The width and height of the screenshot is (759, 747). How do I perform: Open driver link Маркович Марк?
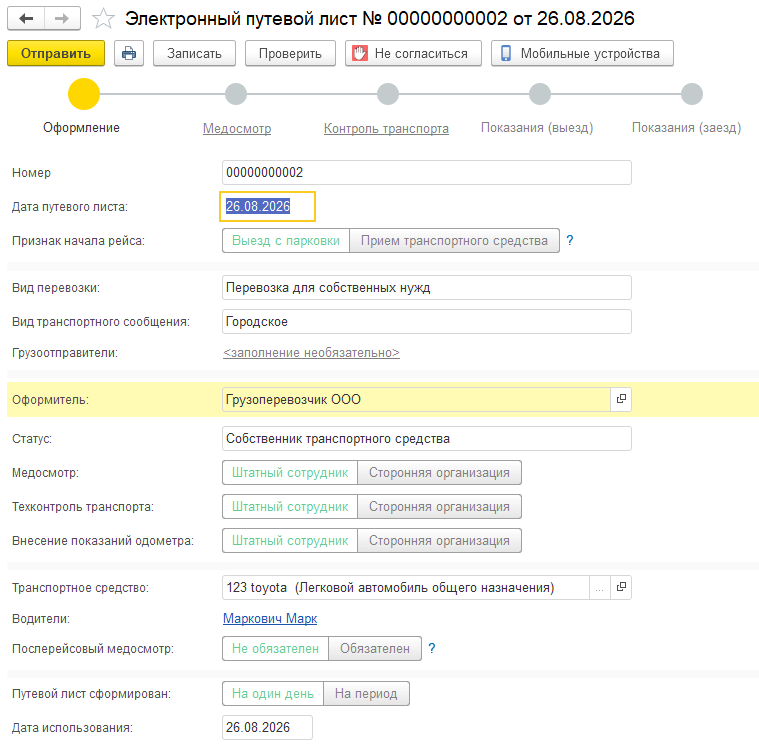click(x=270, y=618)
